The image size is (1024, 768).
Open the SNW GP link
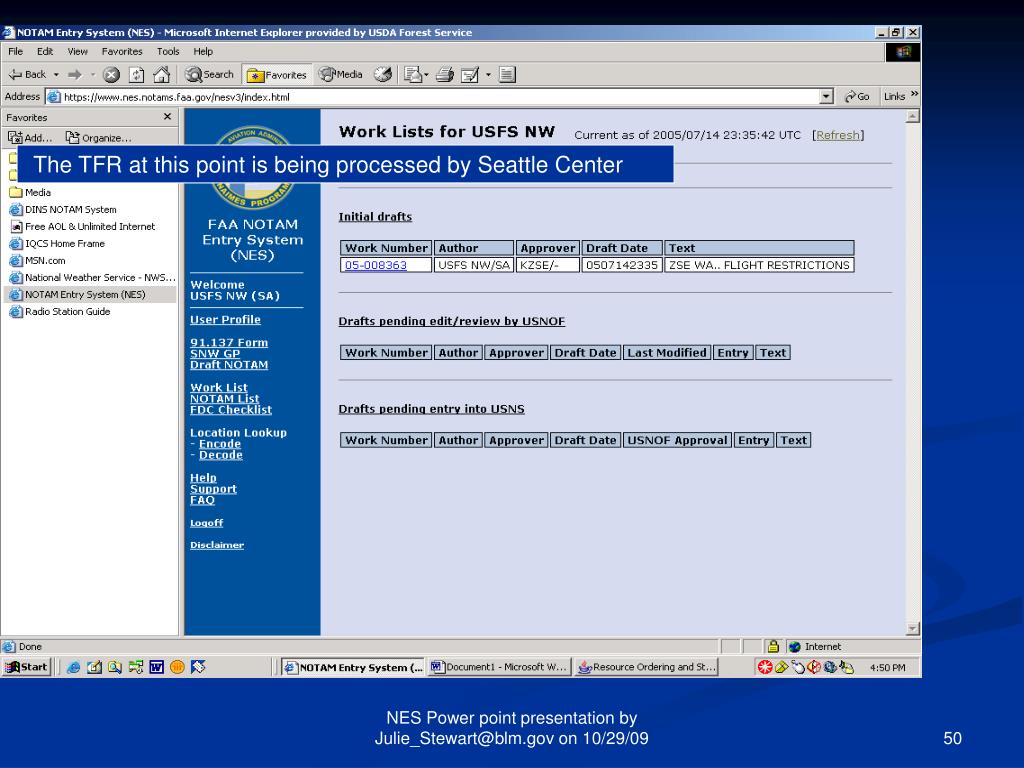215,353
